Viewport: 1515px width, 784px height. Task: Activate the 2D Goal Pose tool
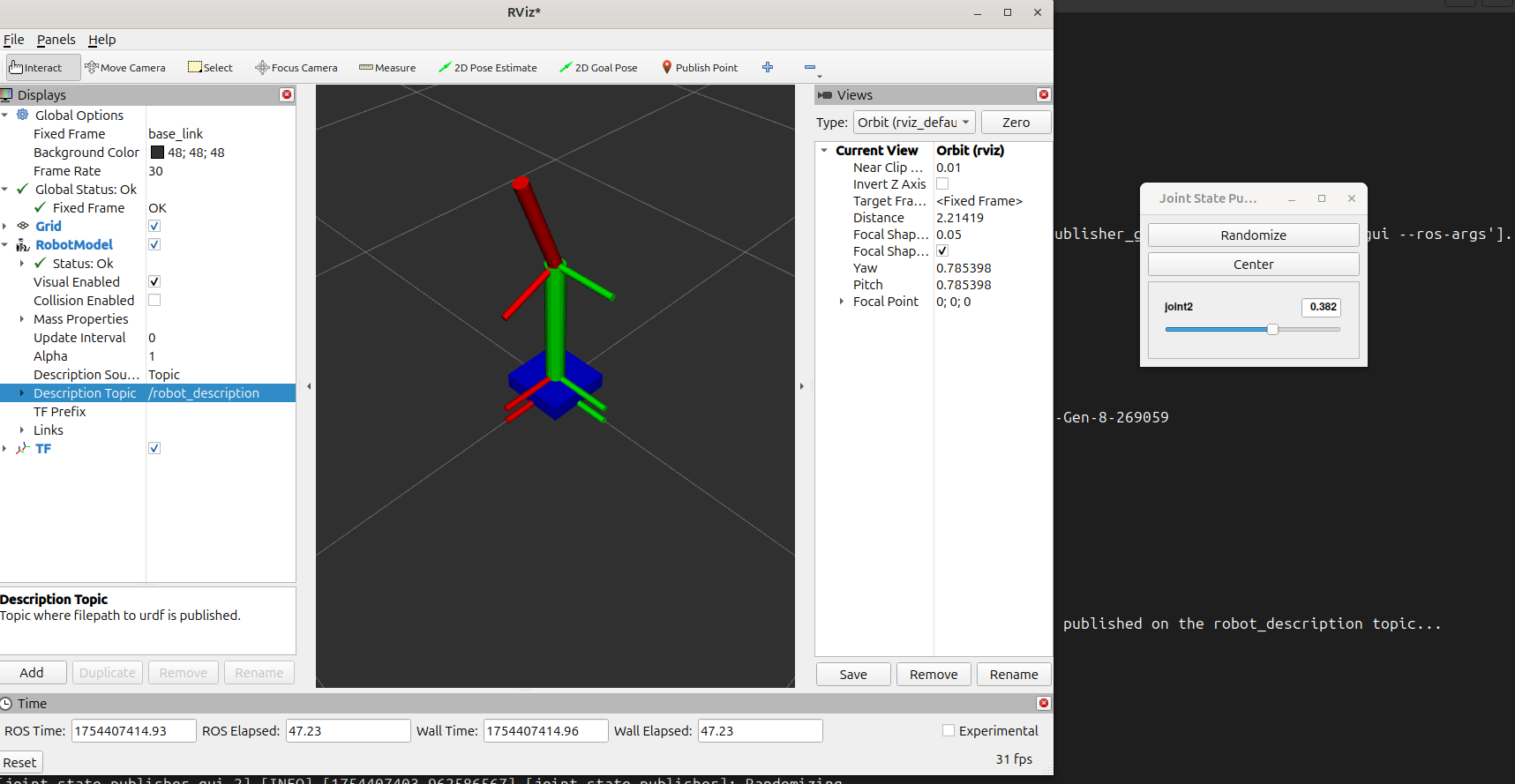pyautogui.click(x=598, y=68)
